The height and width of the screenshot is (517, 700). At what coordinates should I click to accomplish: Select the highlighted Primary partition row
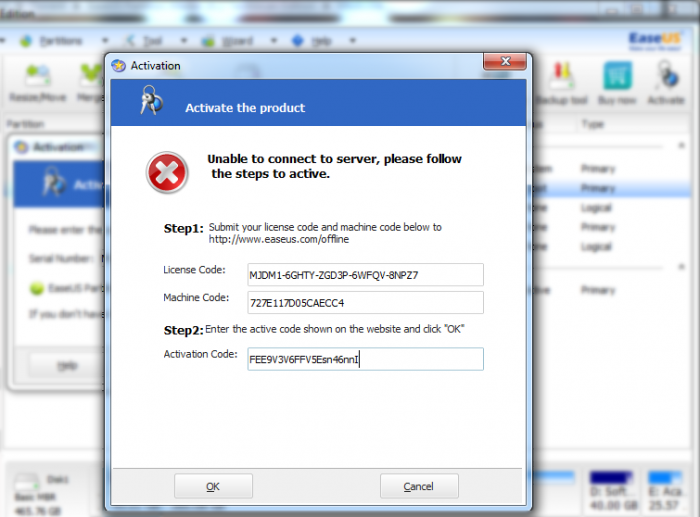click(609, 188)
